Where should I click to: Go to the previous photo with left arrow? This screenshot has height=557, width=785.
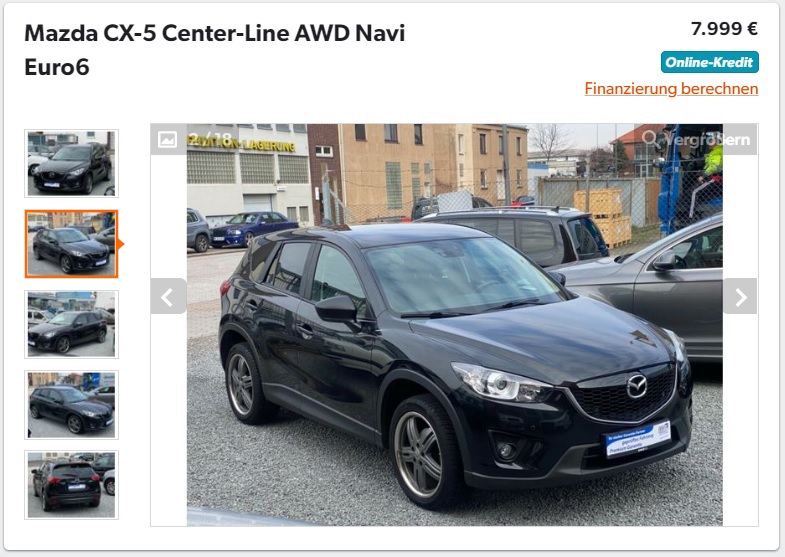[x=168, y=296]
